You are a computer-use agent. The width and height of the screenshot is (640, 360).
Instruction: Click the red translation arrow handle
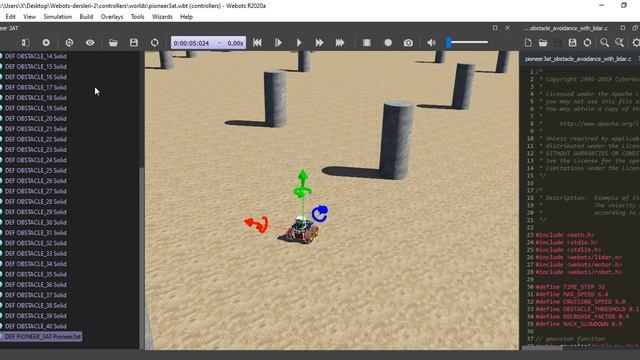click(249, 222)
